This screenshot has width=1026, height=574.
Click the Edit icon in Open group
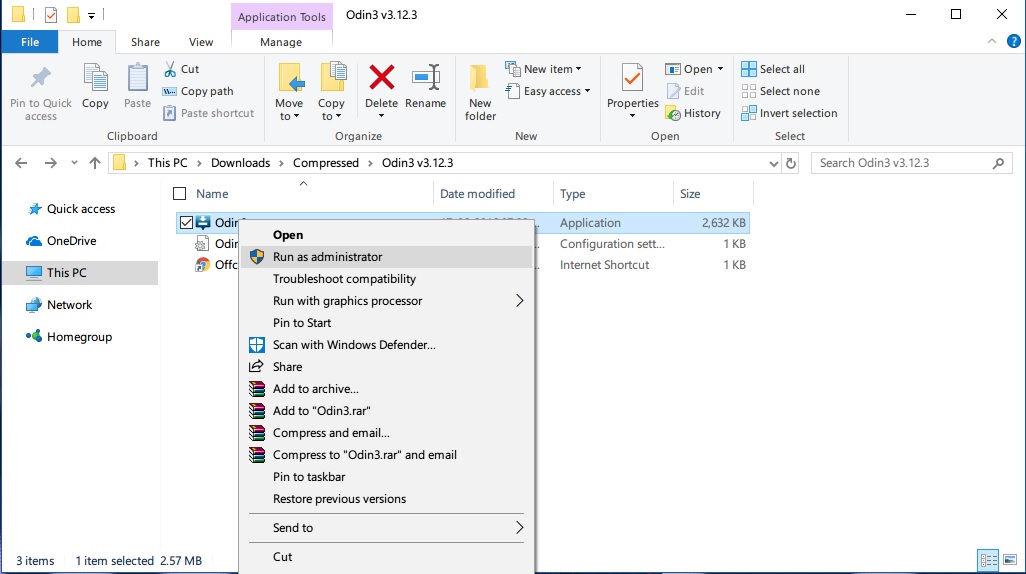point(673,91)
